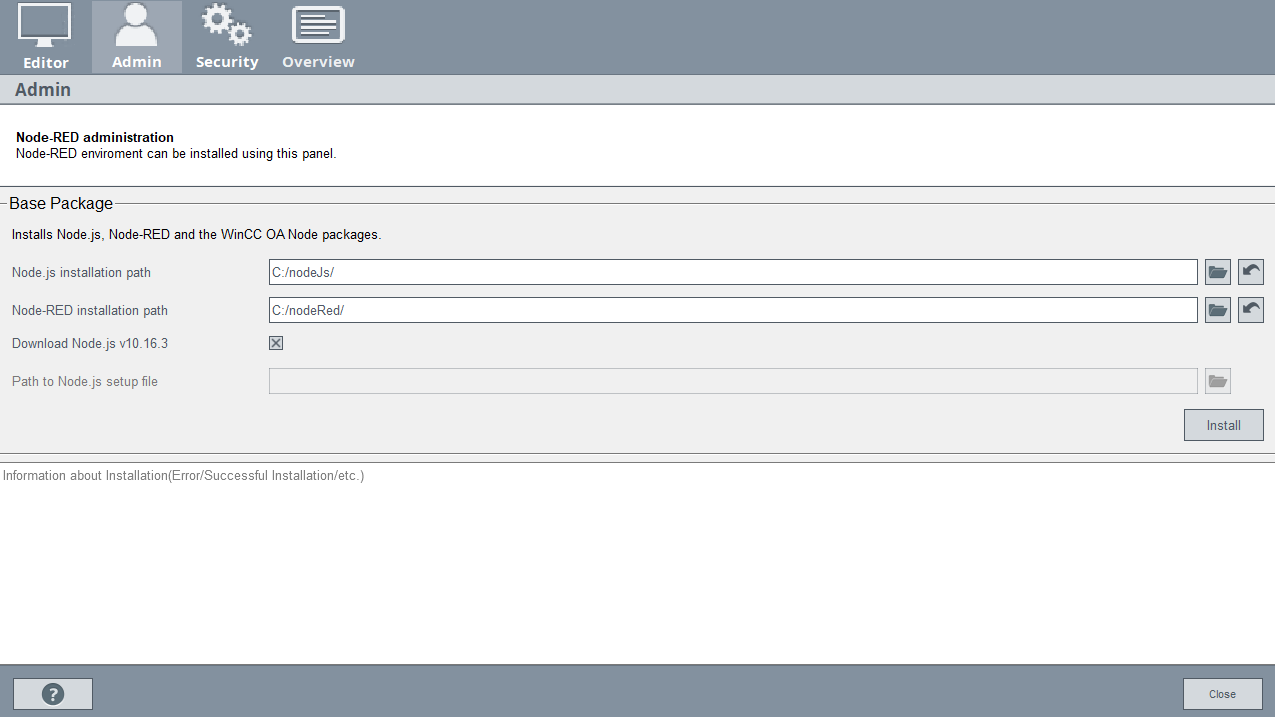
Task: Click the 'Download Node.js v10.16.3' label
Action: 90,343
